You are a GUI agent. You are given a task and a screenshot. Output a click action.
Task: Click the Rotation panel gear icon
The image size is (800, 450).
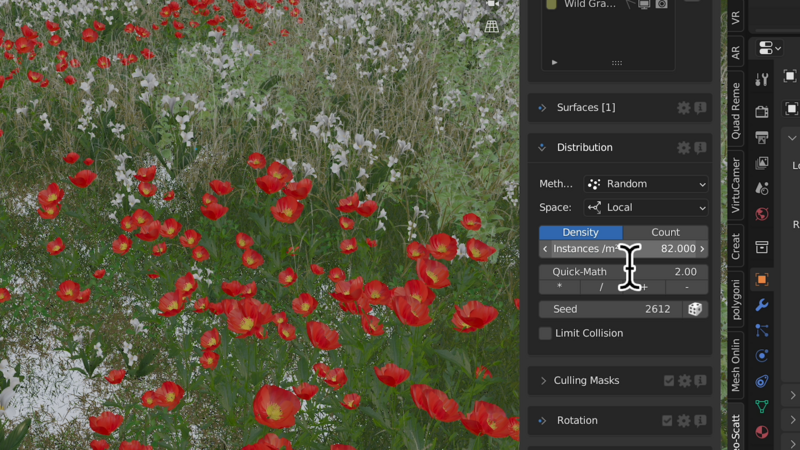coord(684,420)
